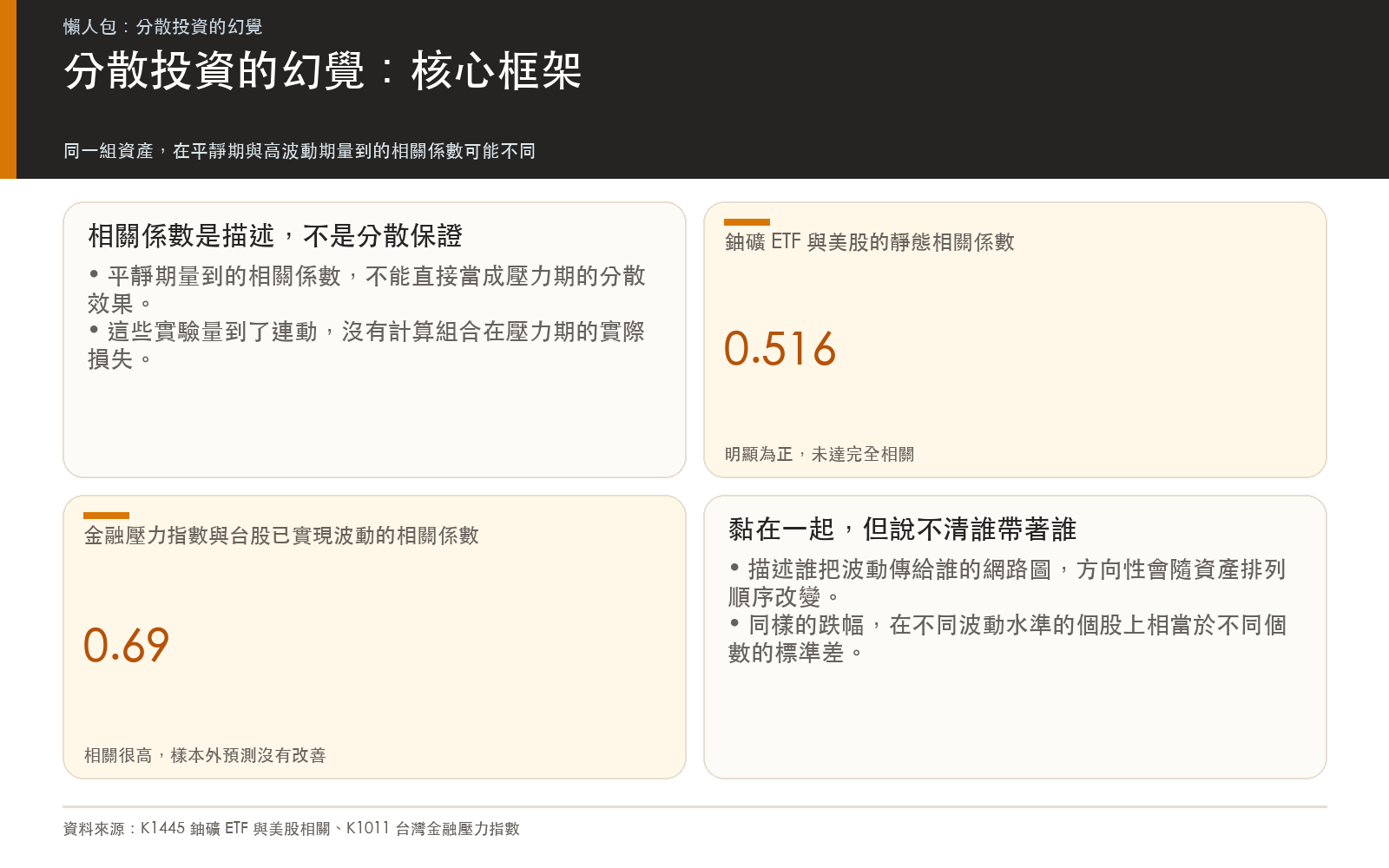Select the main title 分散投資的幻覺:核心框架

(x=323, y=70)
